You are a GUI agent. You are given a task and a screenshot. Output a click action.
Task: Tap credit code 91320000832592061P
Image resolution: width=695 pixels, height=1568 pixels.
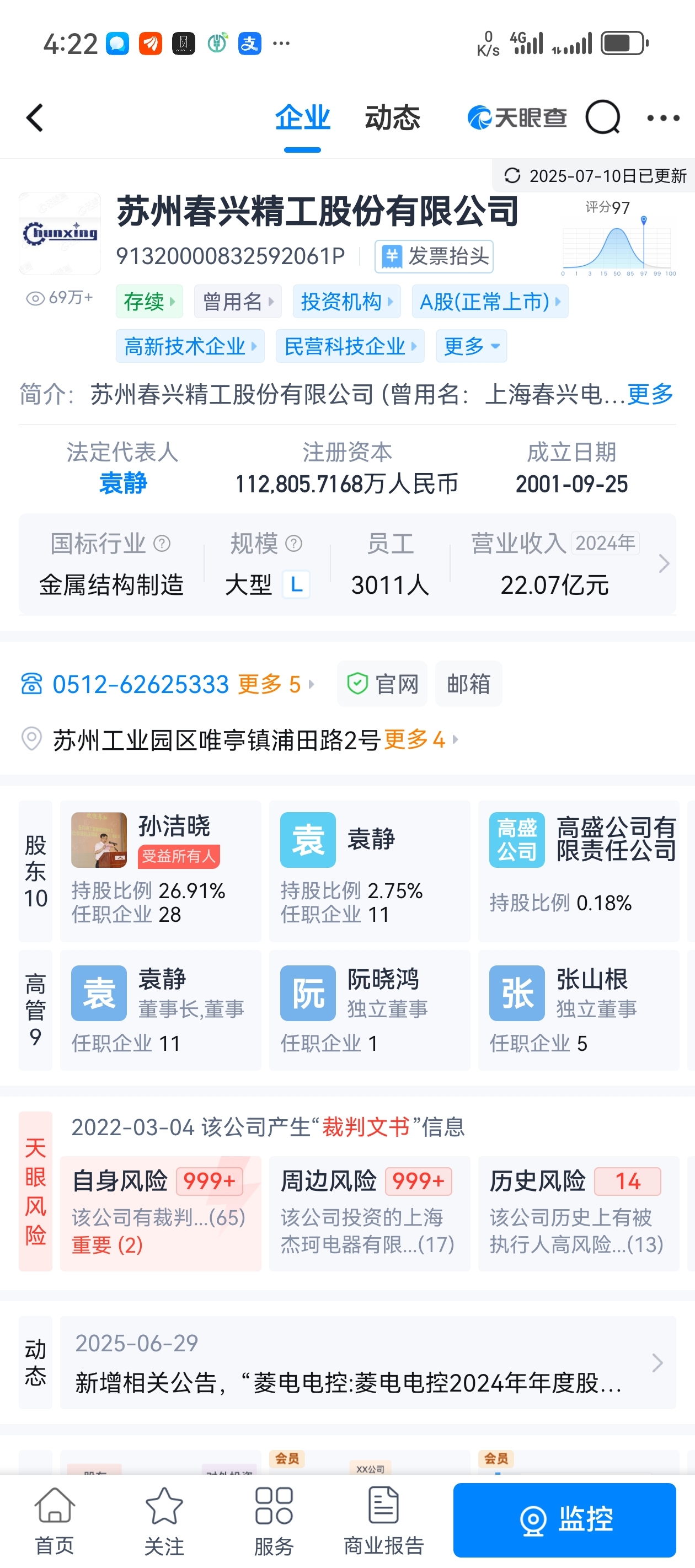(230, 256)
